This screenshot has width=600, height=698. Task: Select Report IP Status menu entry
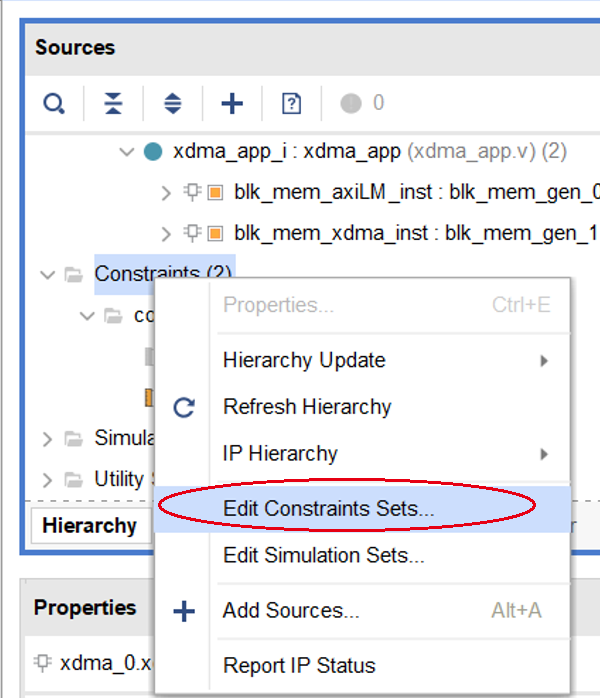[299, 665]
